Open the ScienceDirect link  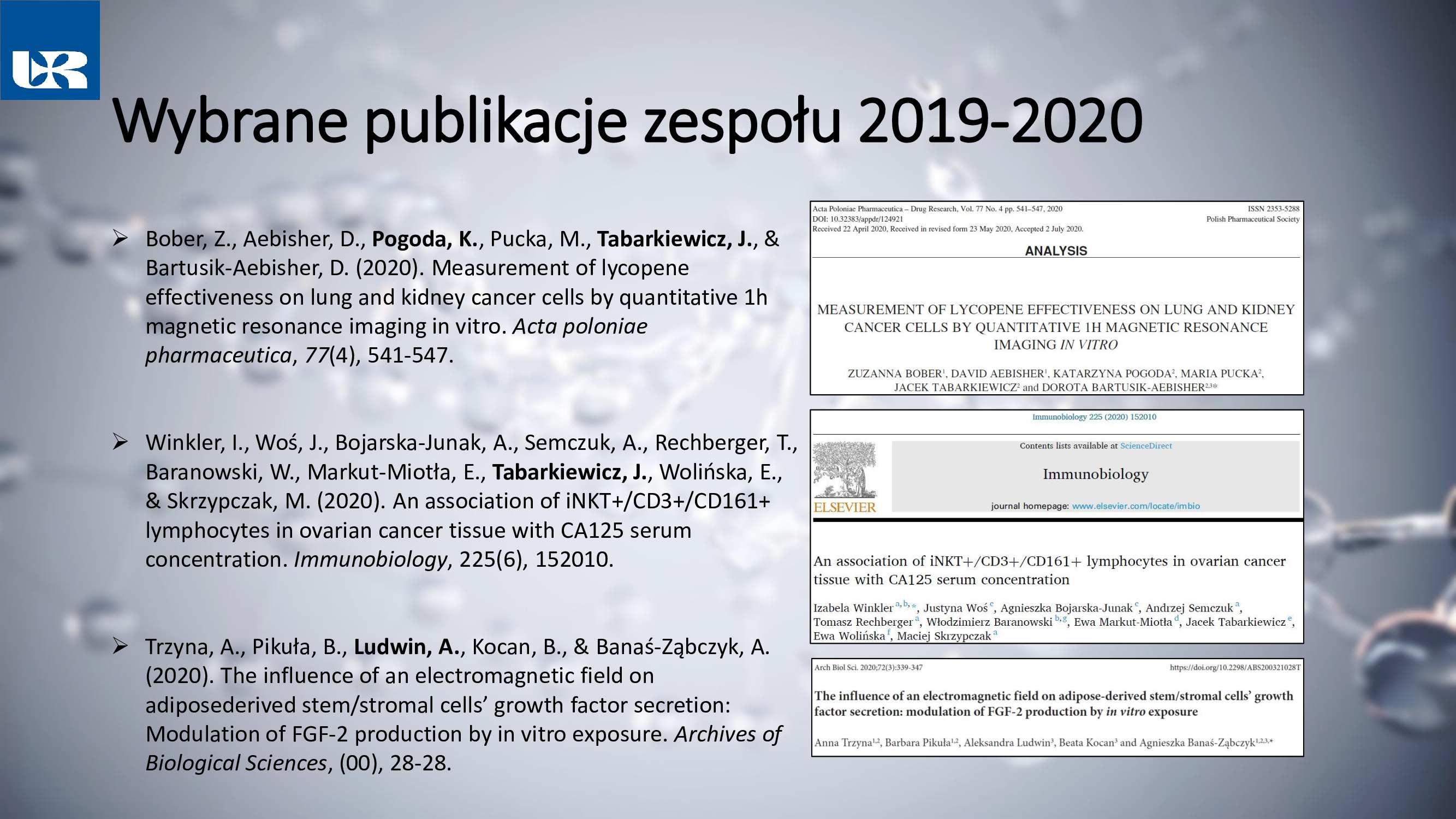pos(1146,446)
